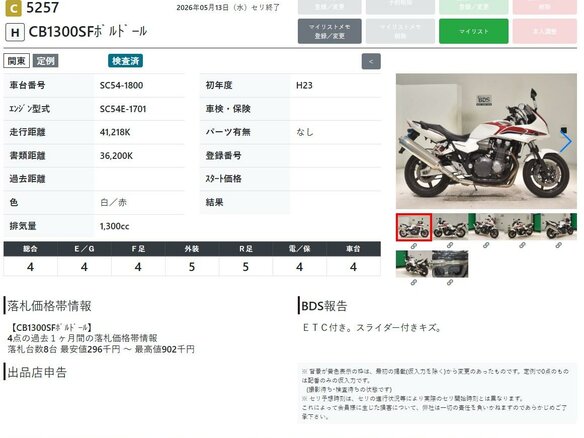
Task: Click first-year value H23
Action: tap(304, 85)
